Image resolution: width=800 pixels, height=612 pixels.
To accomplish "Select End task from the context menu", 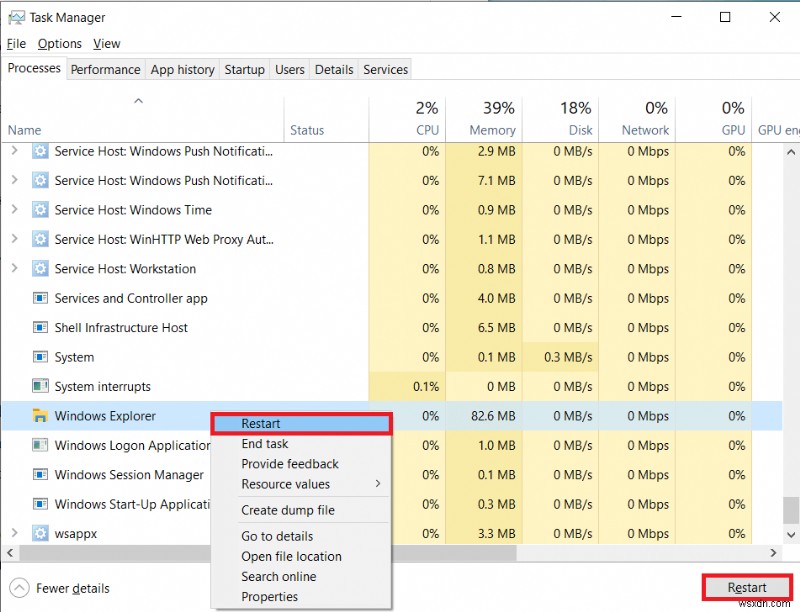I will pyautogui.click(x=264, y=444).
